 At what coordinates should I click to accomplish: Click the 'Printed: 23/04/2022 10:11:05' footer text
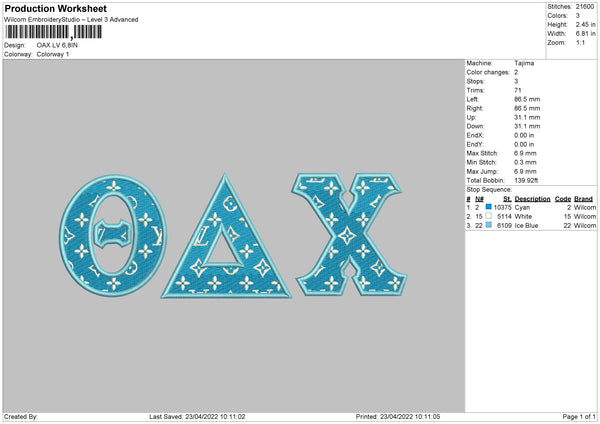(x=398, y=416)
